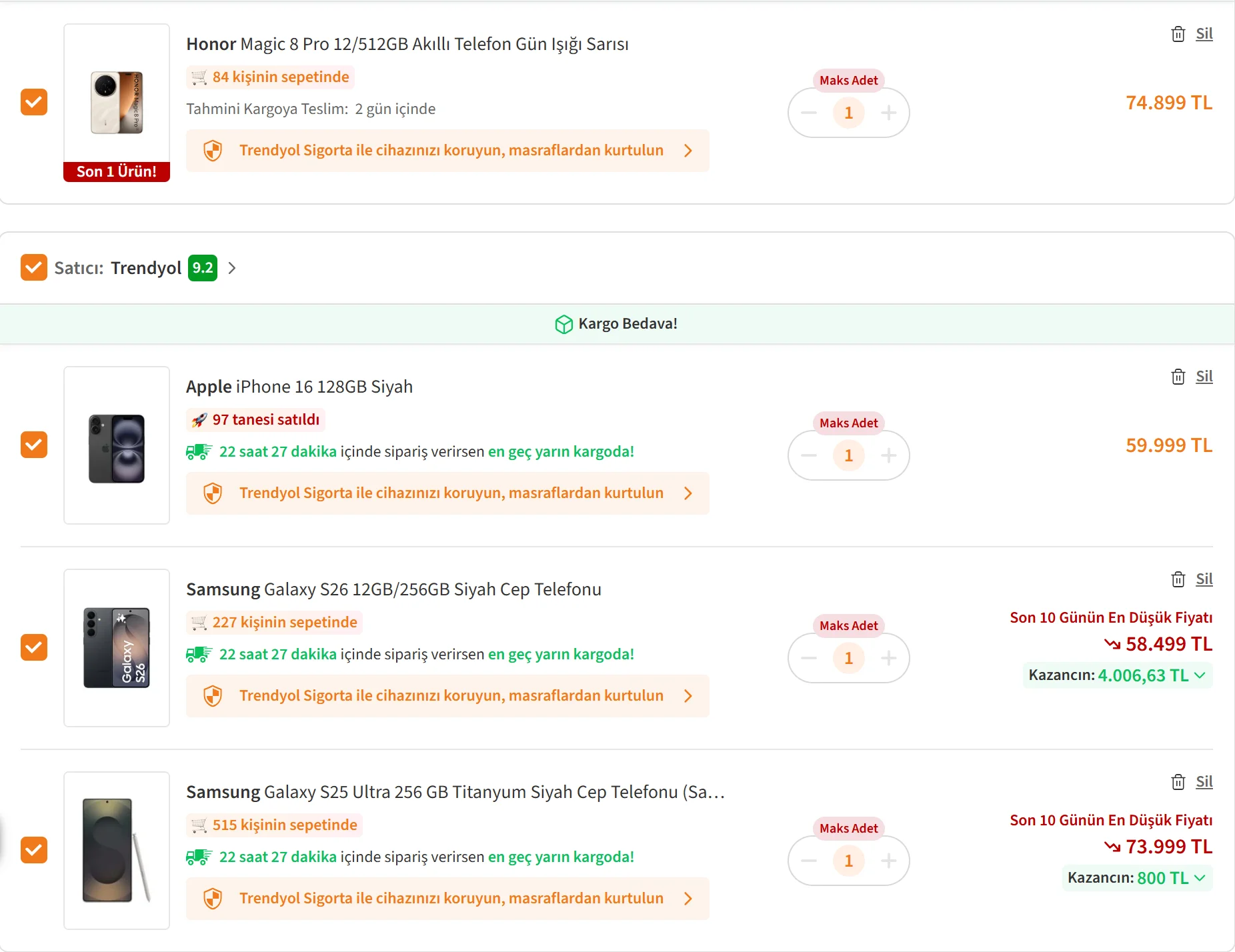Open Trendyol Sigorta offer for Galaxy S26
This screenshot has width=1235, height=952.
pos(447,696)
